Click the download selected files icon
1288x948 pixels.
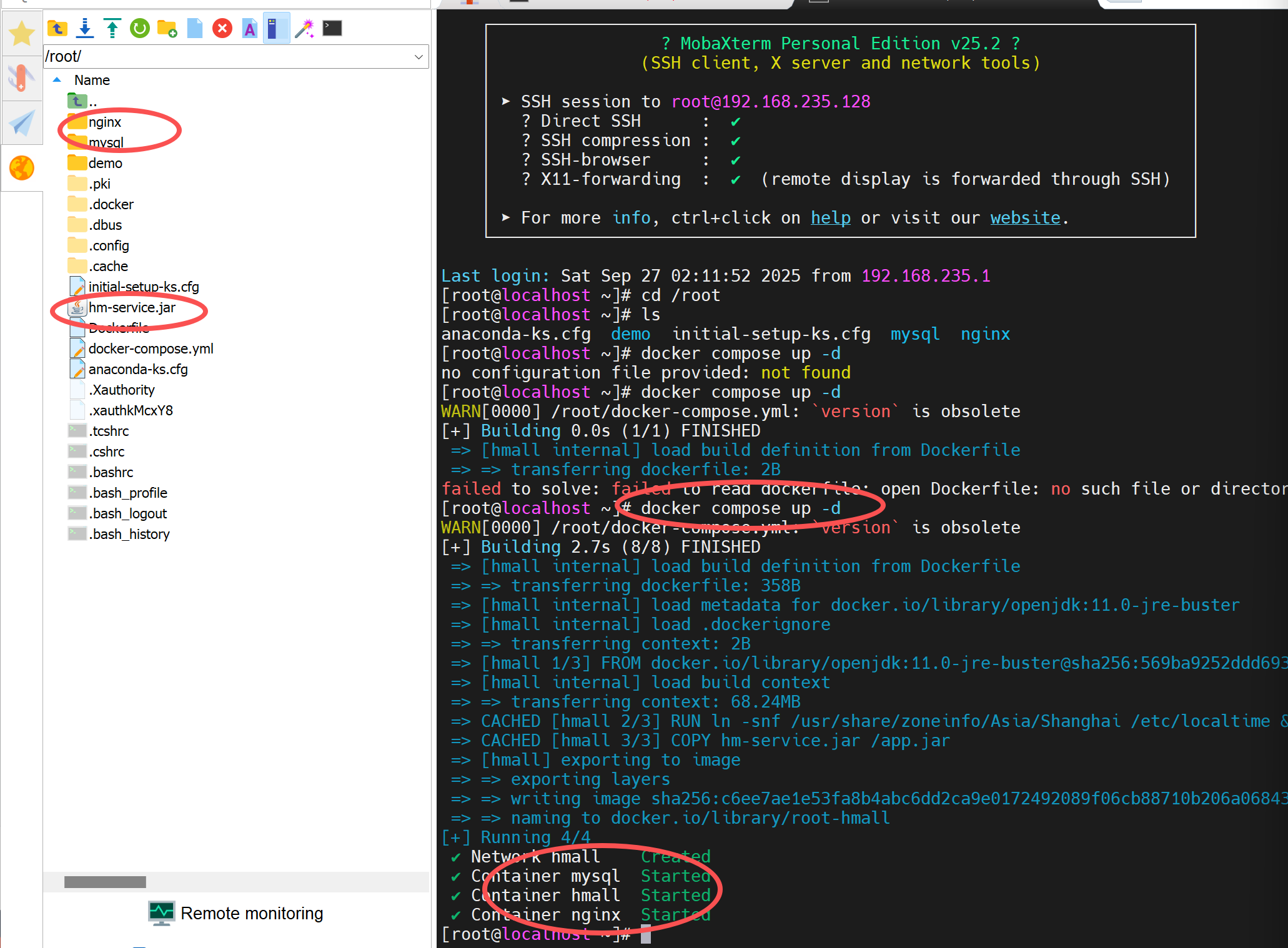[85, 28]
